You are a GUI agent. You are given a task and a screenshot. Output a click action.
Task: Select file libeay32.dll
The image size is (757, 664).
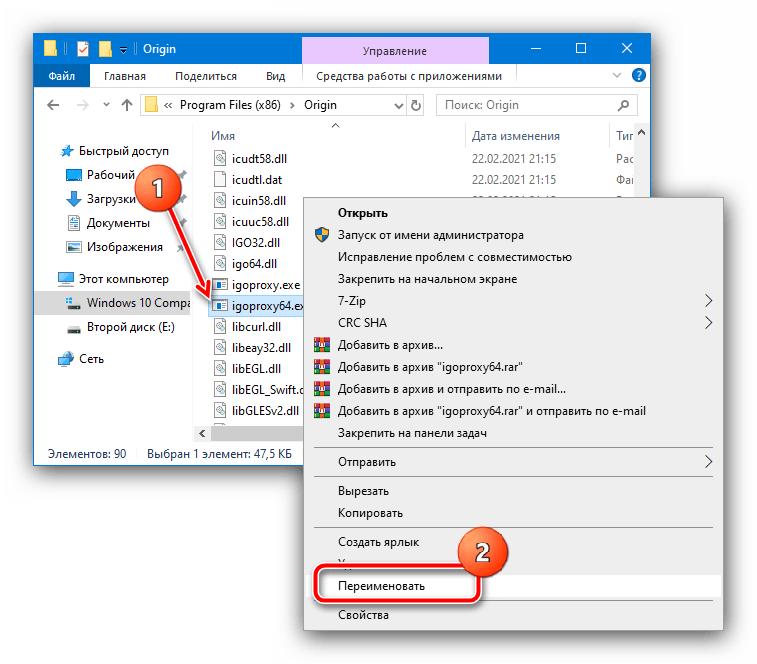coord(252,348)
